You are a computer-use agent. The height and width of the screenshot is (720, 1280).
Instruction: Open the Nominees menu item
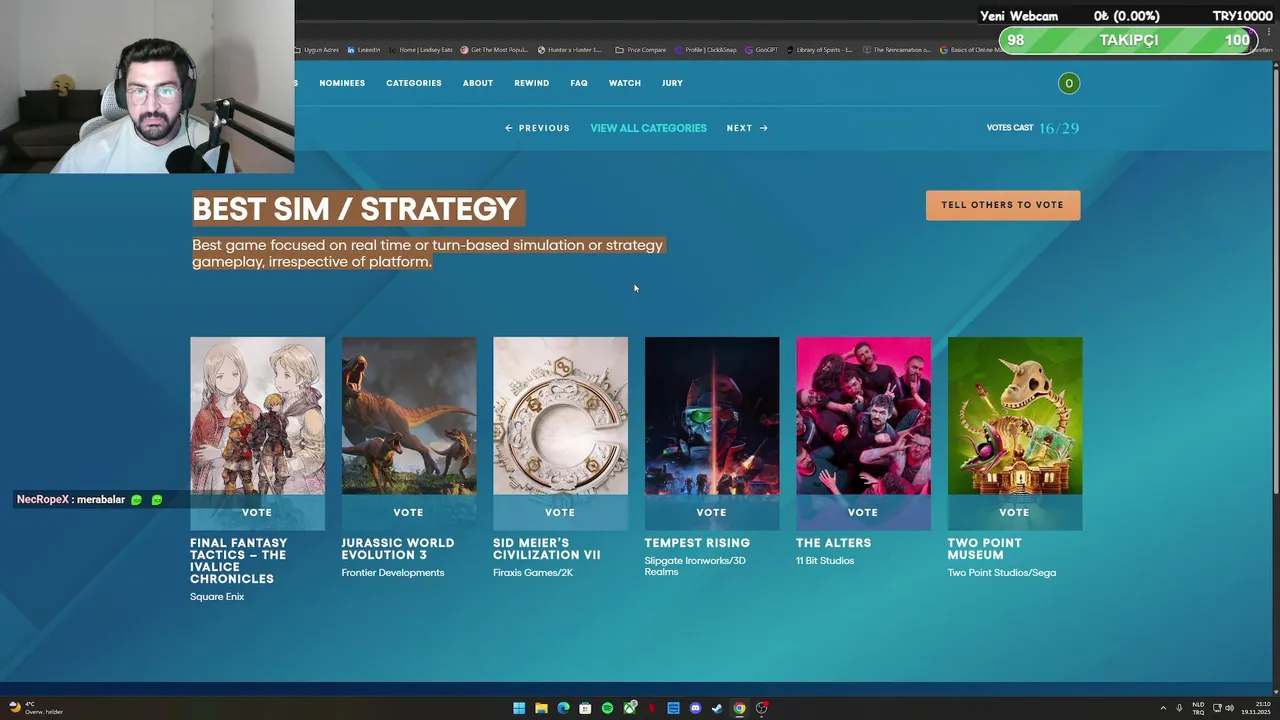(342, 83)
